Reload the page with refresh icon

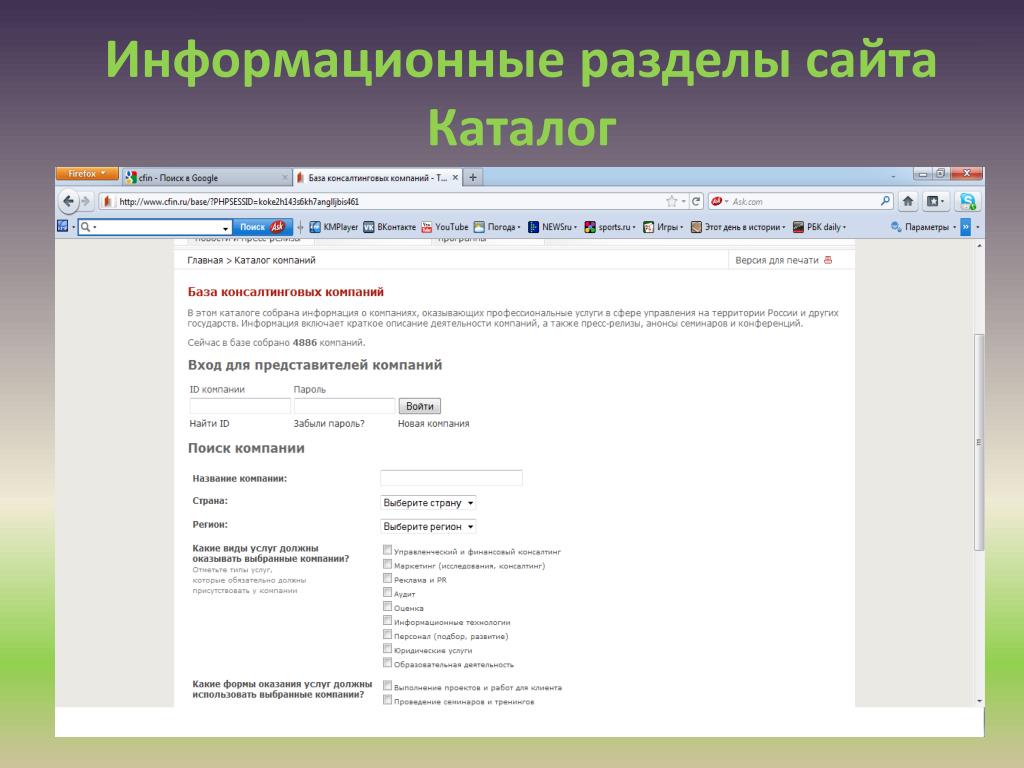pos(696,201)
